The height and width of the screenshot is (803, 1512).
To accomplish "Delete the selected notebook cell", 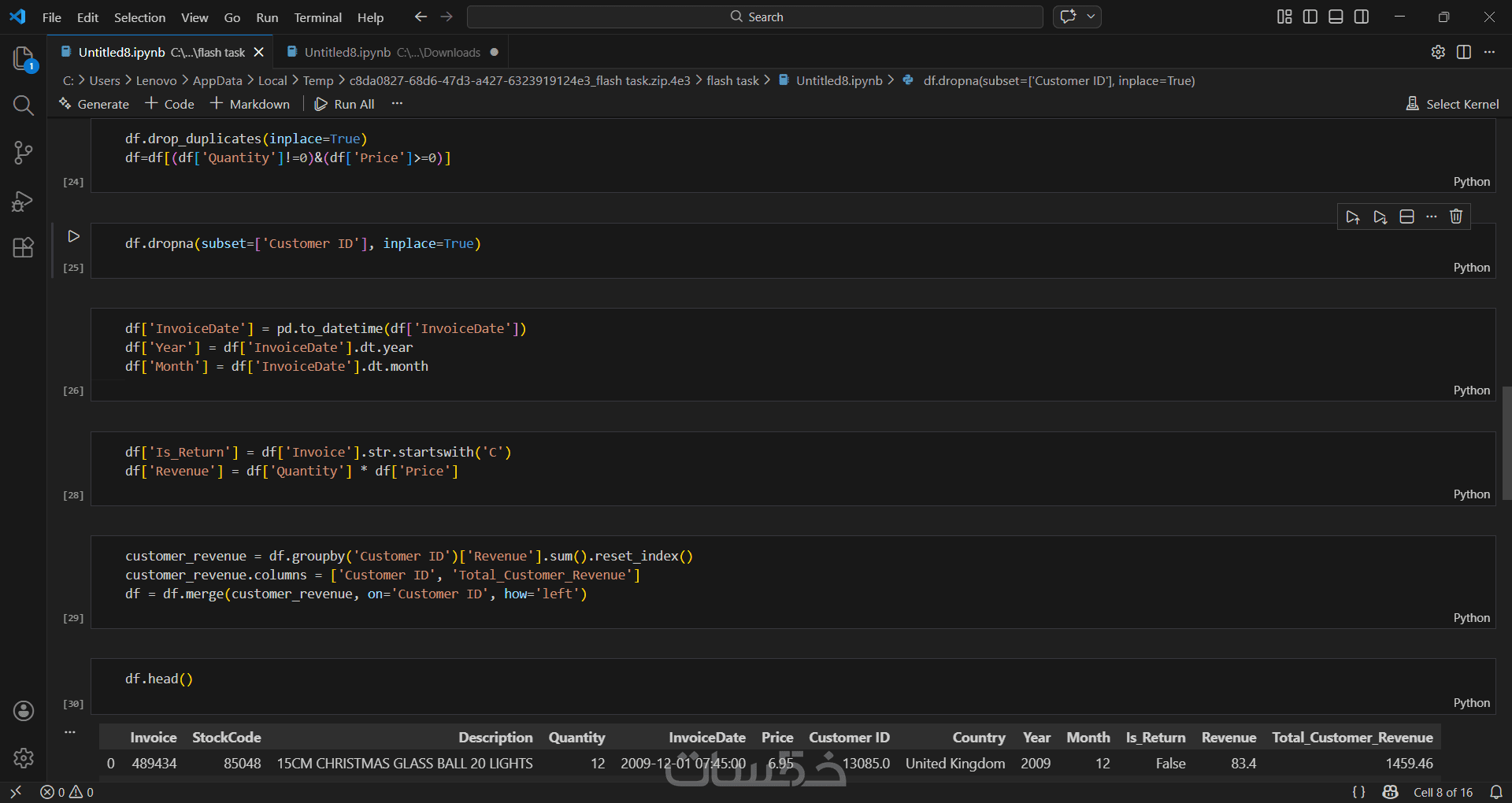I will tap(1456, 216).
